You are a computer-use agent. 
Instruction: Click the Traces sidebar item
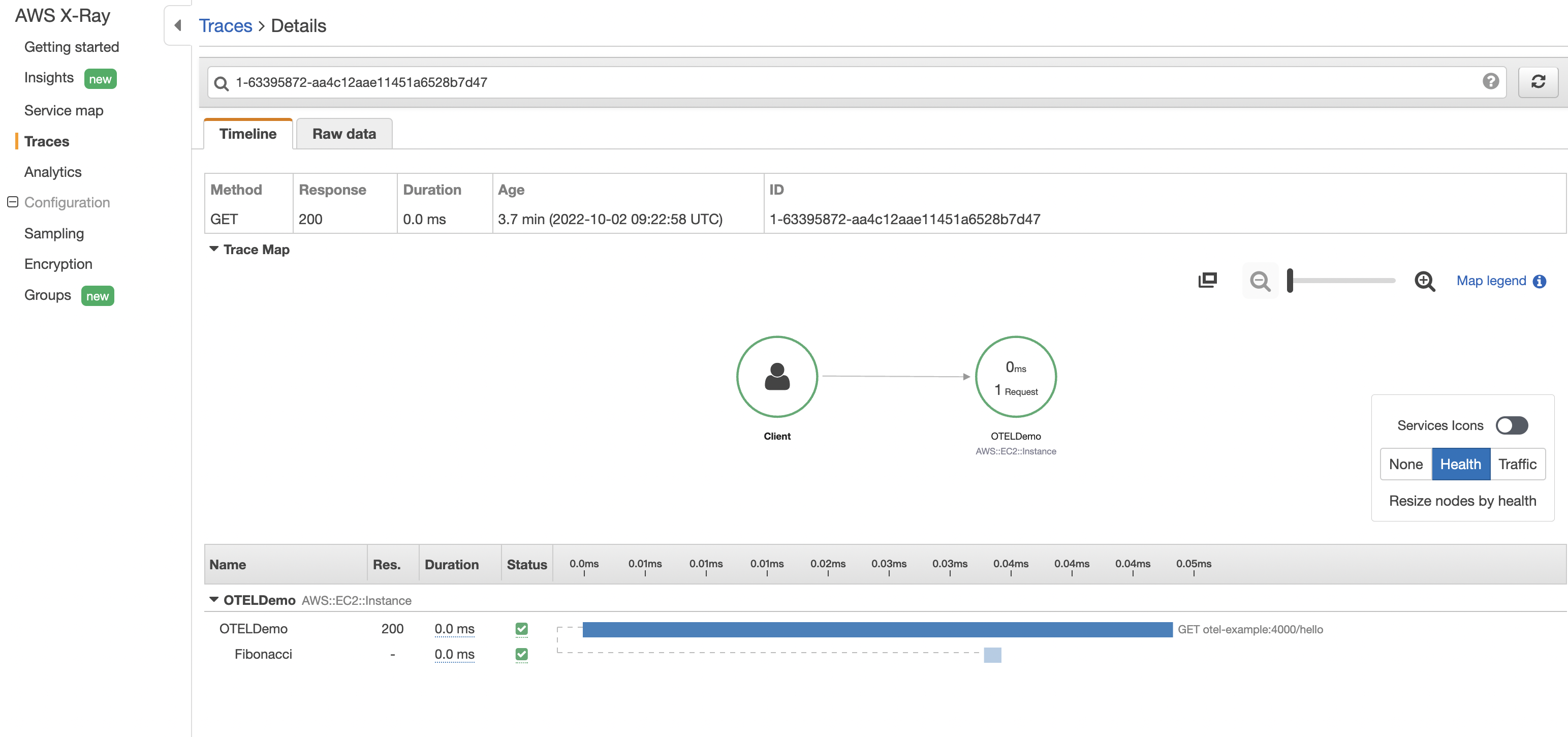click(47, 141)
